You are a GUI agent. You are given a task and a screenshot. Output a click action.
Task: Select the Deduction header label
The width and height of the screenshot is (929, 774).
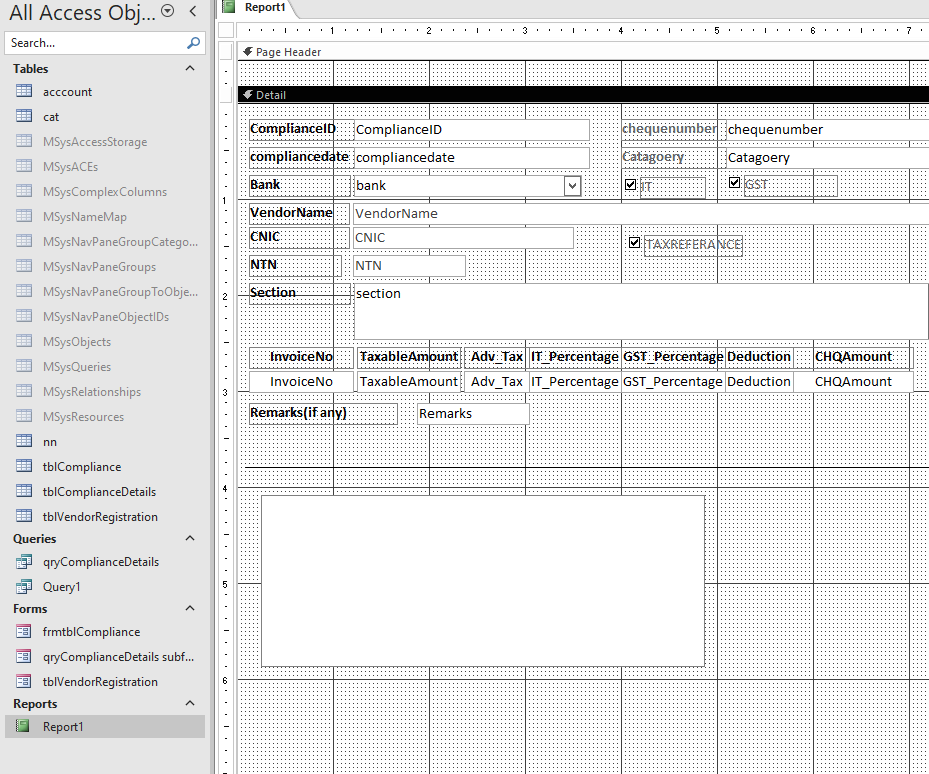tap(759, 357)
